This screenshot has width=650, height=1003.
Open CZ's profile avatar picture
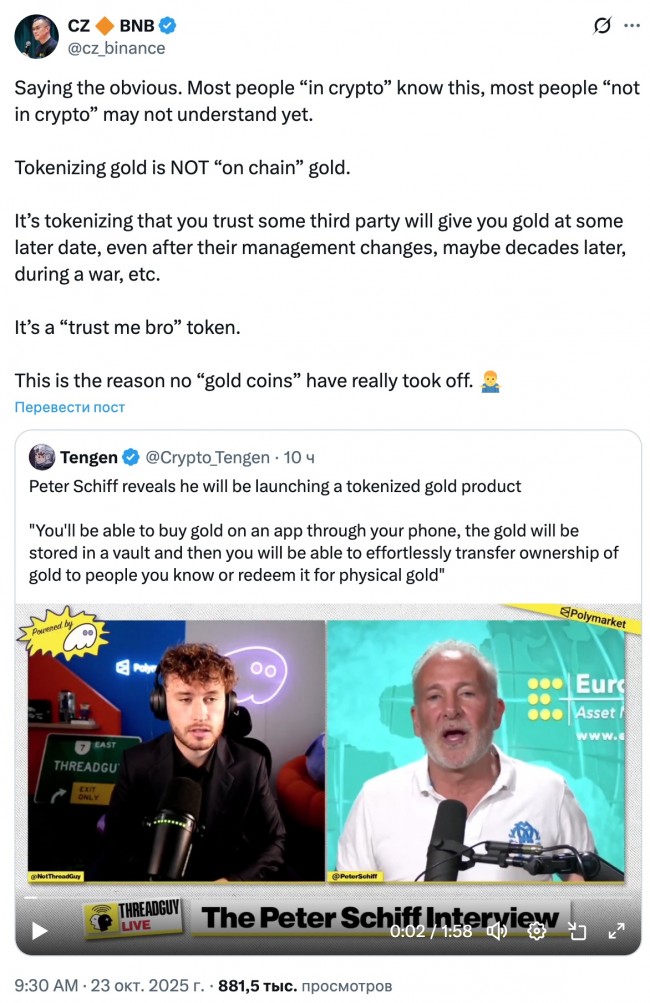click(36, 36)
